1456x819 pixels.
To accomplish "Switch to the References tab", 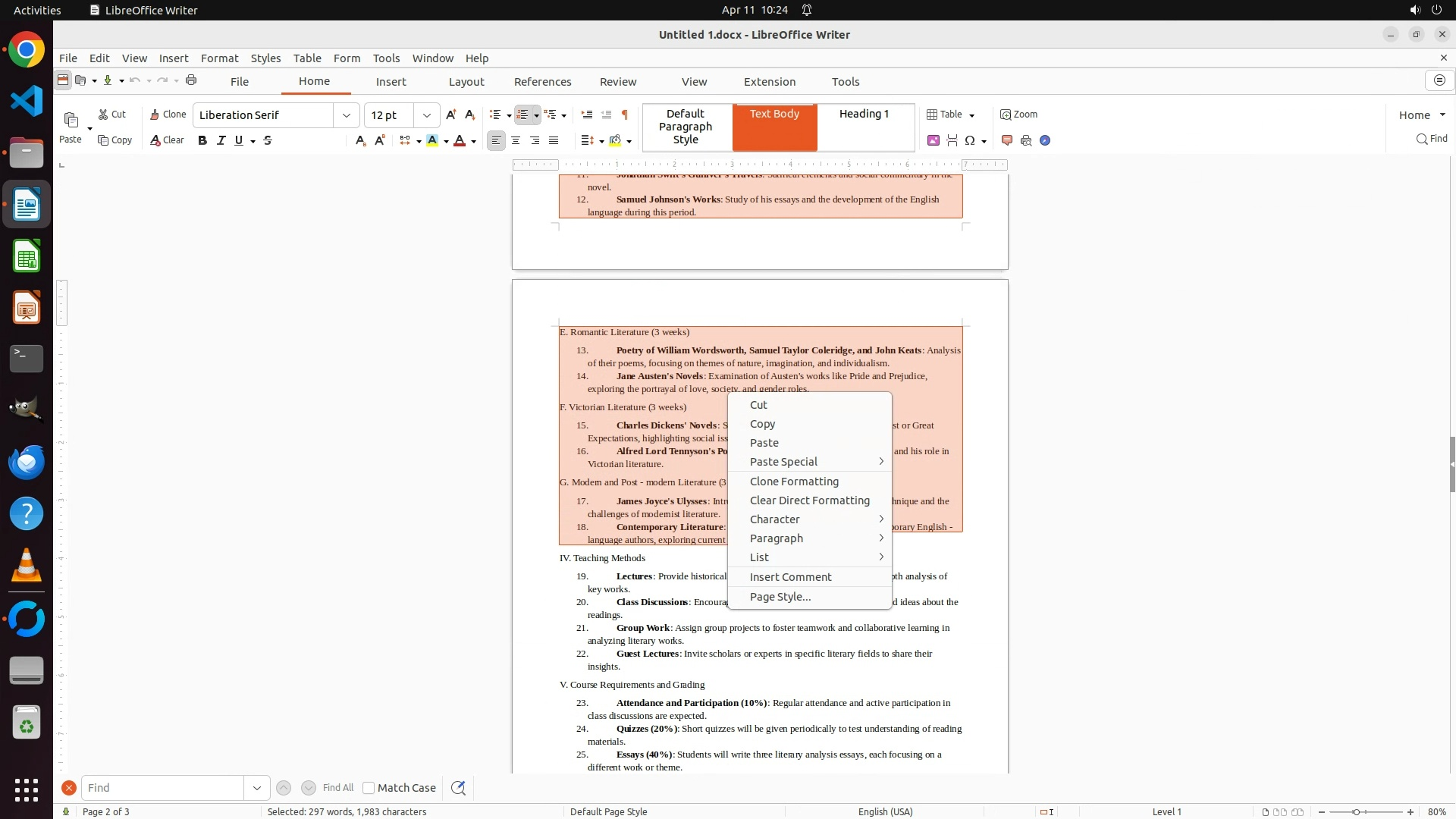I will [542, 82].
